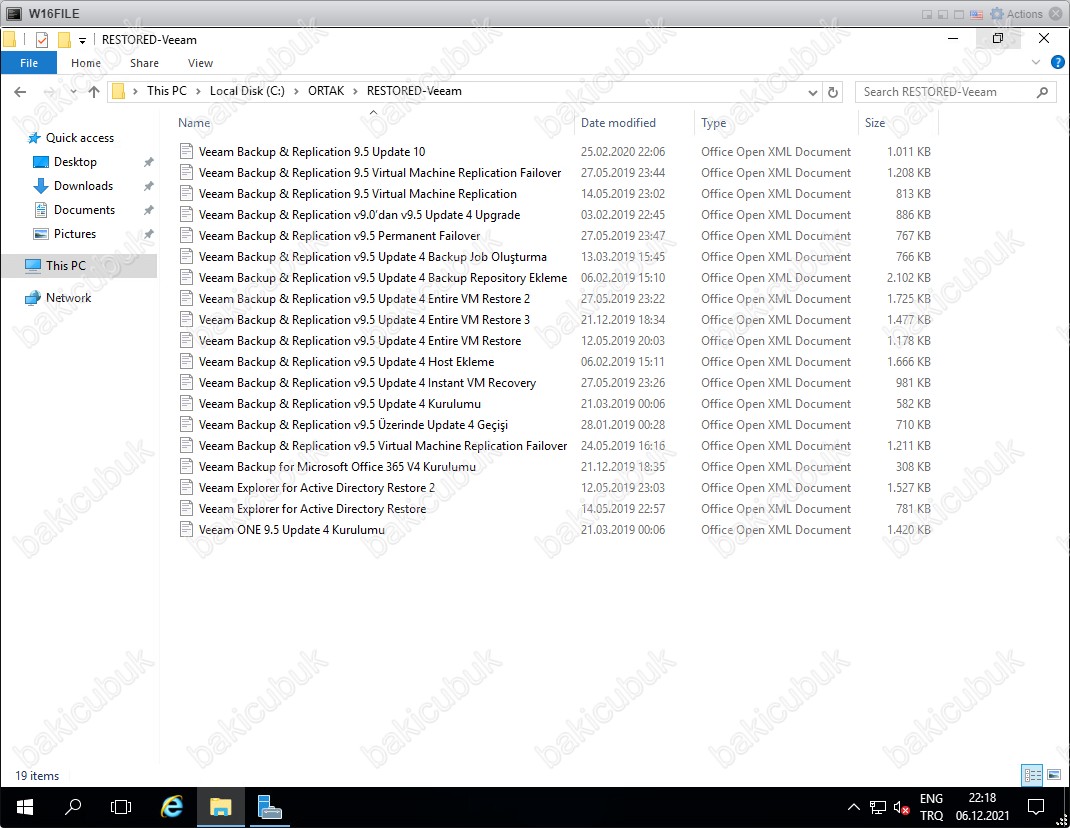Screen dimensions: 1070x828
Task: Select icon of Veeam Backup for Microsoft Office 365 V4 Kurulumu
Action: tap(186, 466)
